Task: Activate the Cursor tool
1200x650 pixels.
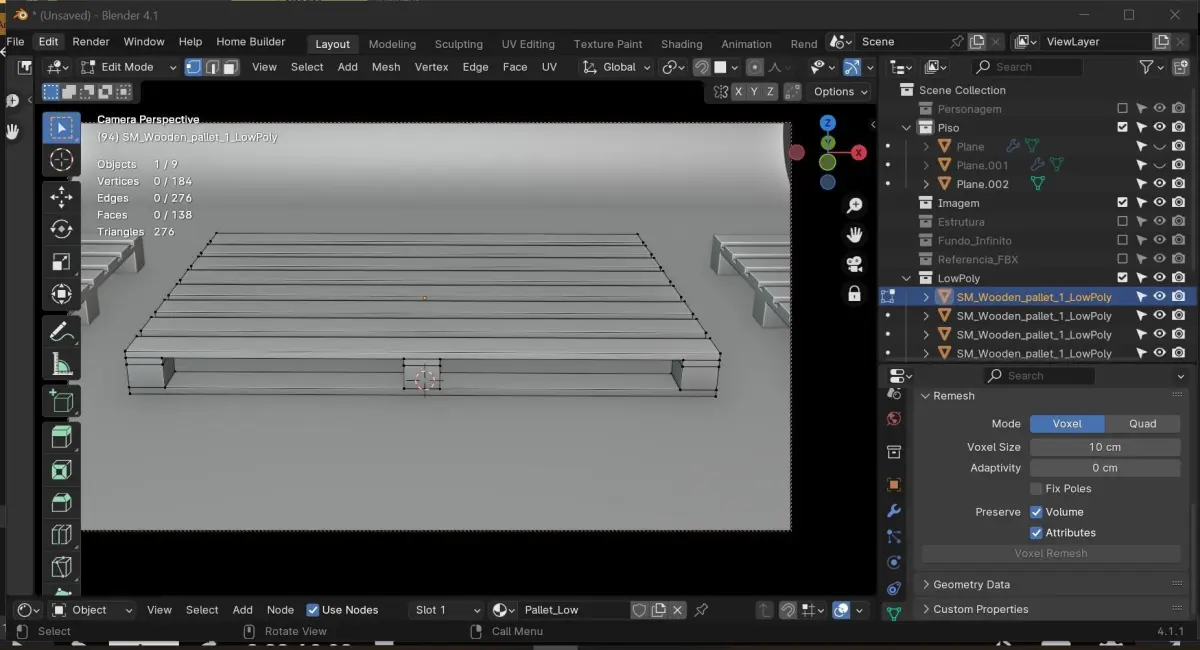Action: [x=61, y=160]
